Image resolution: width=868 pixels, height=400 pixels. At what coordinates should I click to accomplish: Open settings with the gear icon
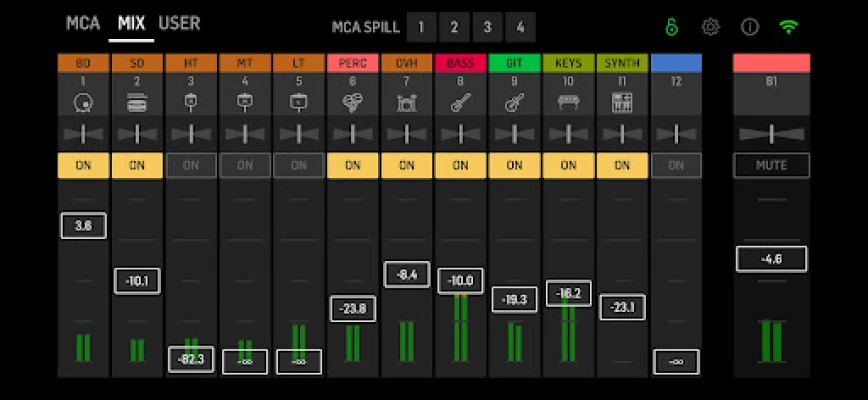(x=711, y=27)
